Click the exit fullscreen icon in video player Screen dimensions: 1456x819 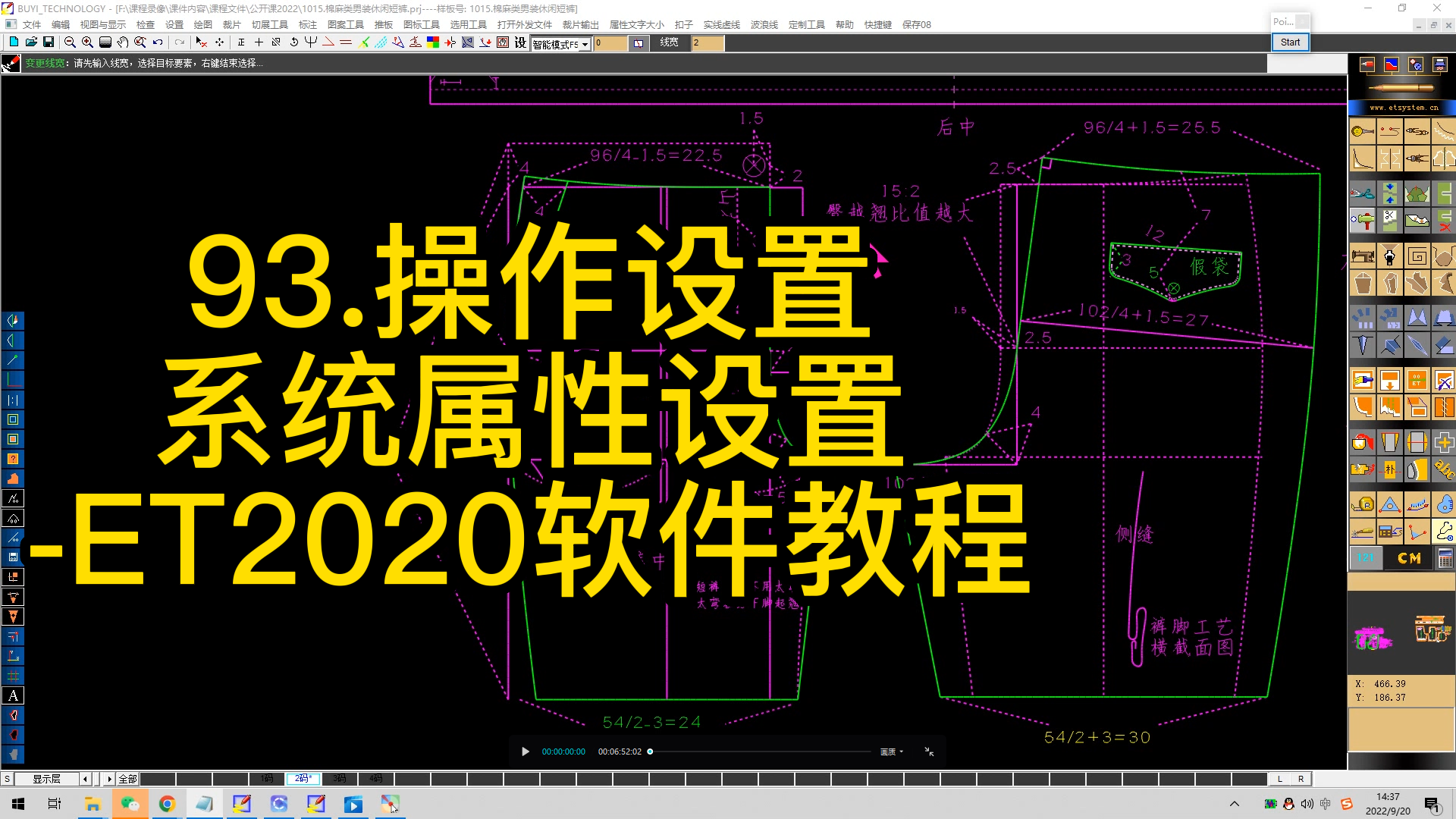pyautogui.click(x=929, y=752)
